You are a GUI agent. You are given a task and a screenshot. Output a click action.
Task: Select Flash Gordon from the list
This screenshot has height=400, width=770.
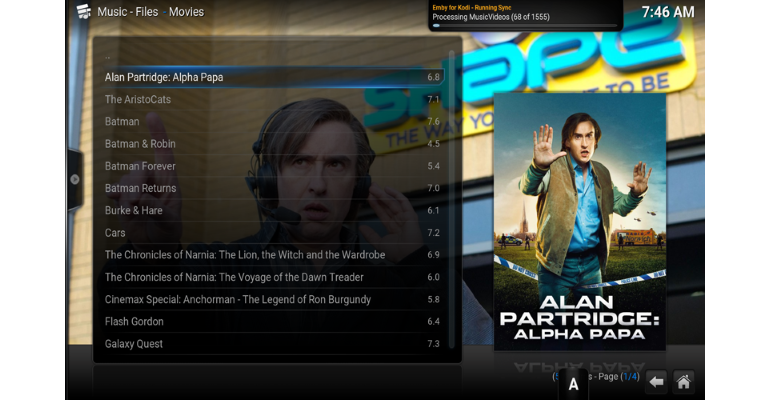[x=273, y=321]
